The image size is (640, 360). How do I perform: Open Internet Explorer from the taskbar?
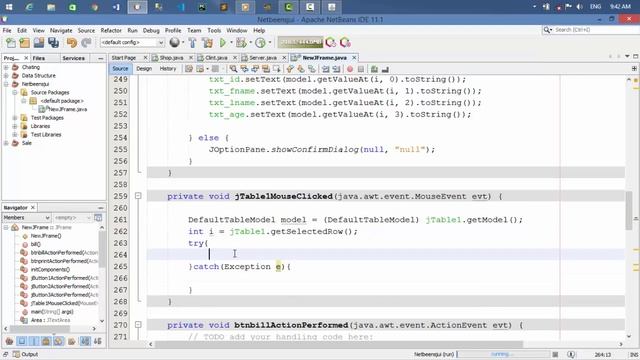(x=29, y=7)
